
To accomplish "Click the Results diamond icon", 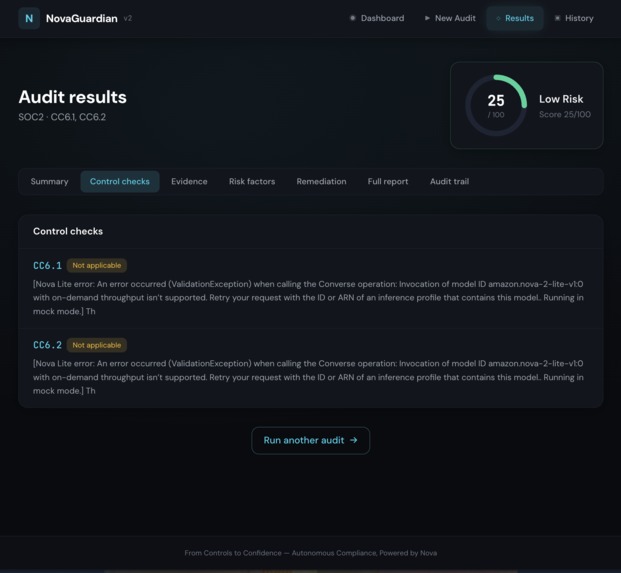I will (x=498, y=18).
